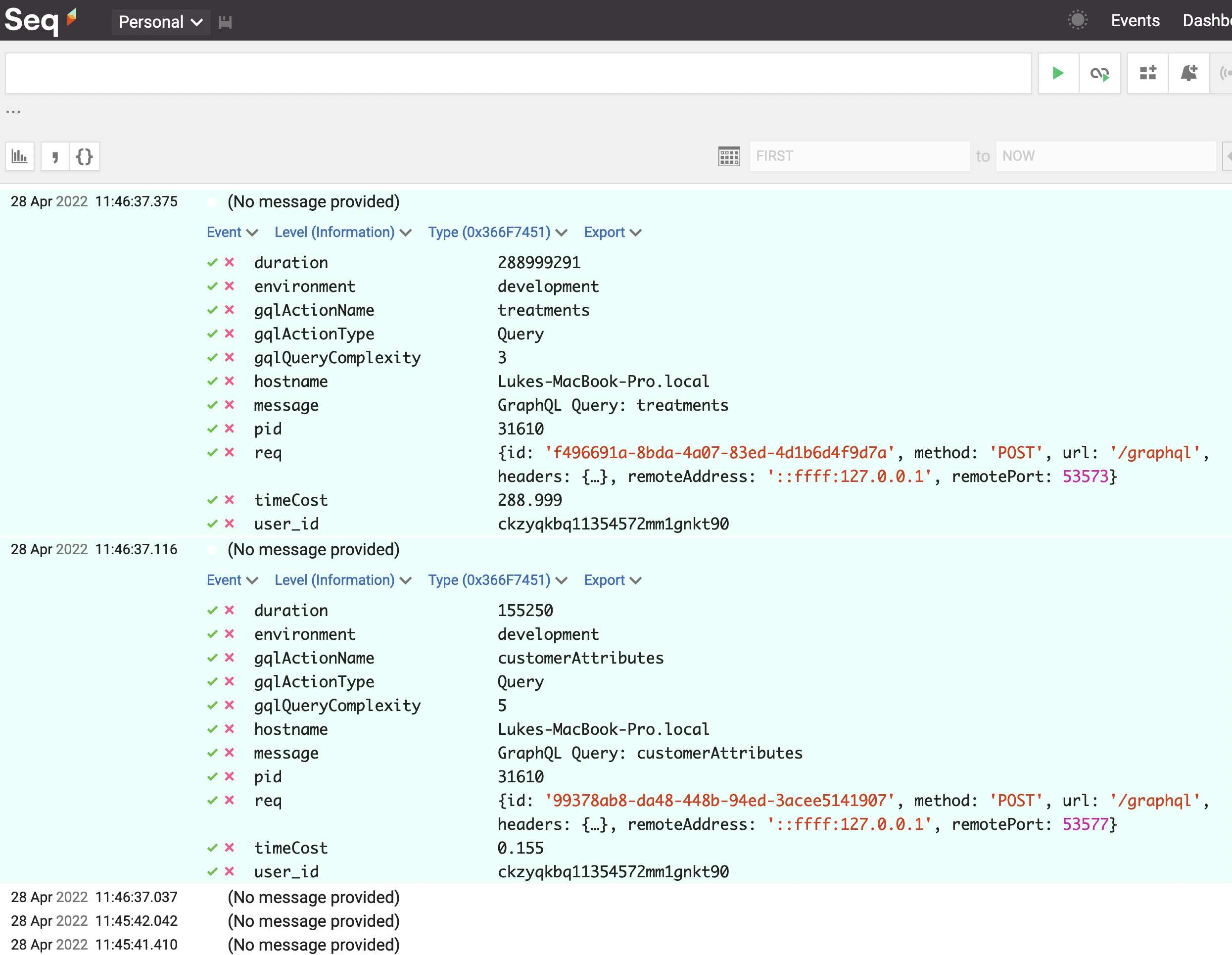Find matching user_id in second event checkmark
The image size is (1232, 955).
212,871
